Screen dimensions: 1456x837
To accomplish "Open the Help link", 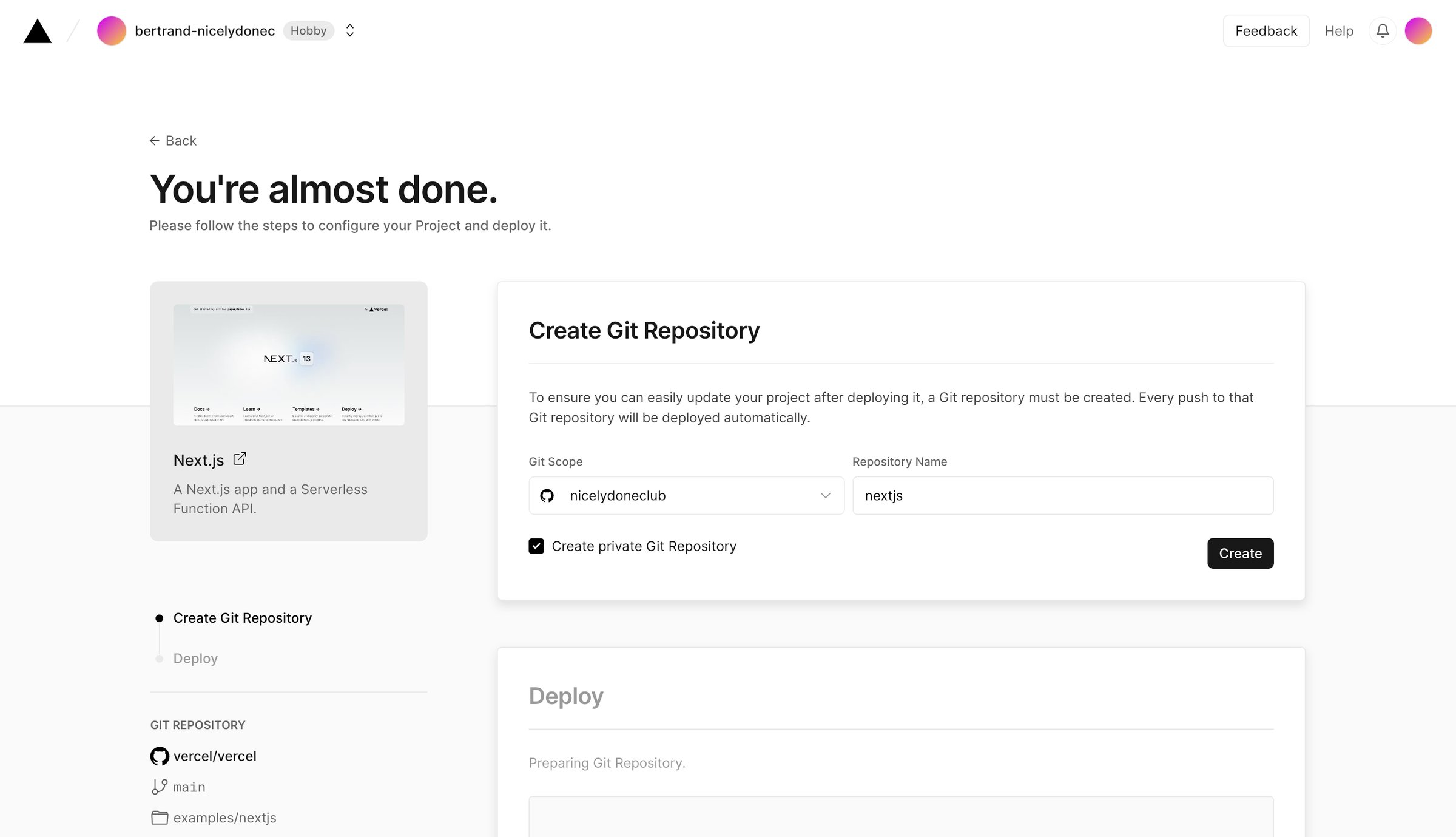I will 1339,31.
